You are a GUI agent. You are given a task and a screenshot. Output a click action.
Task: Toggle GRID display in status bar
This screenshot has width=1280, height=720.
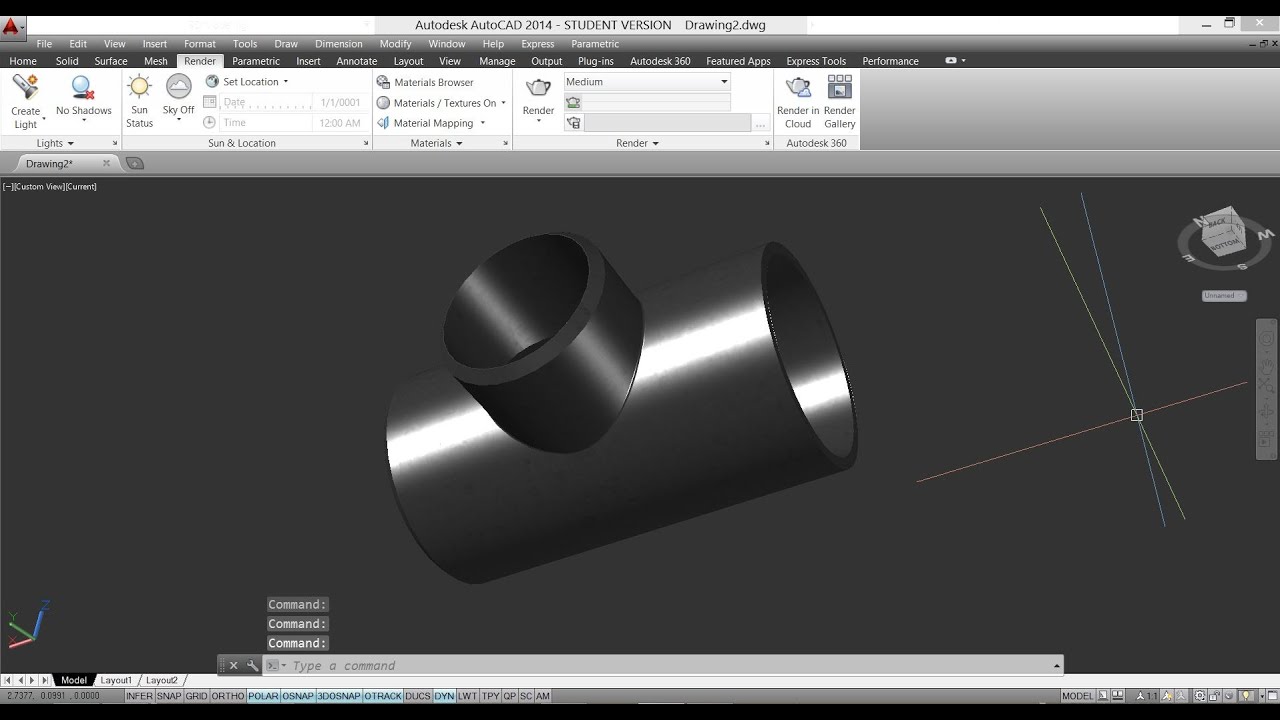tap(196, 696)
